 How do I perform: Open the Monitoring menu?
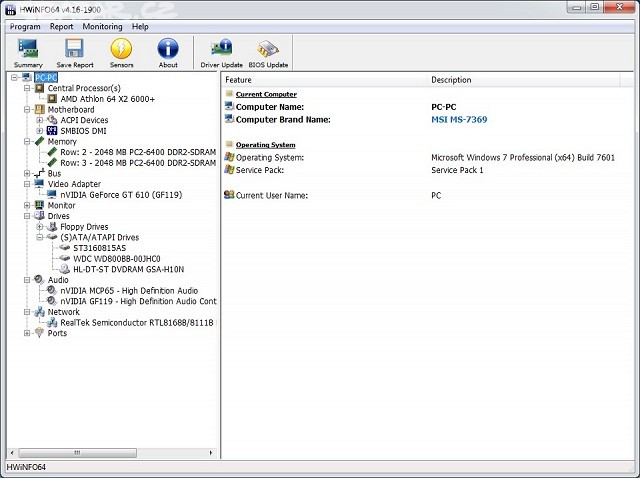point(102,27)
